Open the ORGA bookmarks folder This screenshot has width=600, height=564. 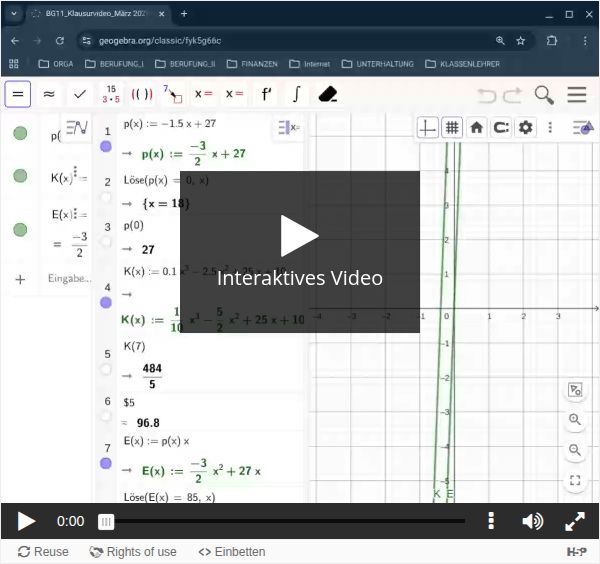click(x=55, y=64)
